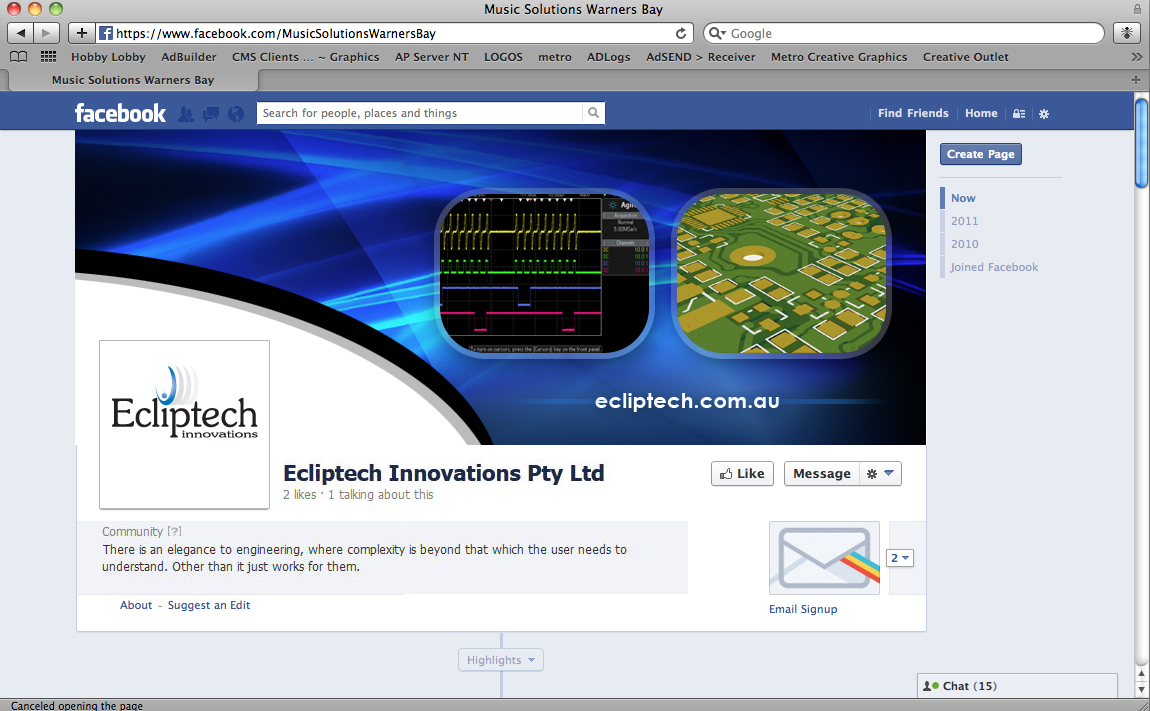Click the Safari address bar URL

tap(276, 33)
